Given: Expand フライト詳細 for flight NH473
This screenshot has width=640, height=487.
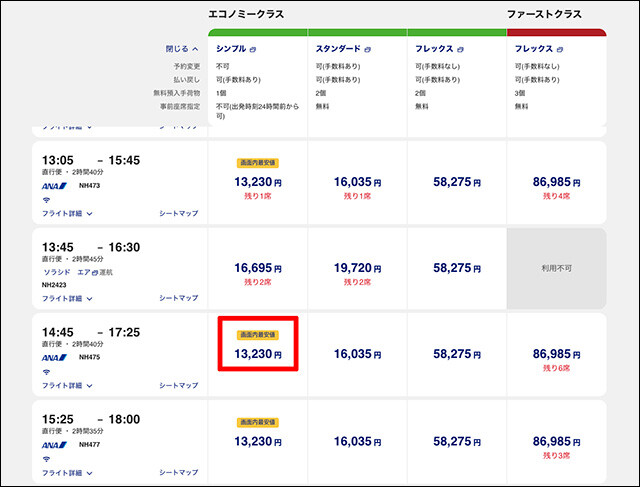Looking at the screenshot, I should click(x=67, y=213).
